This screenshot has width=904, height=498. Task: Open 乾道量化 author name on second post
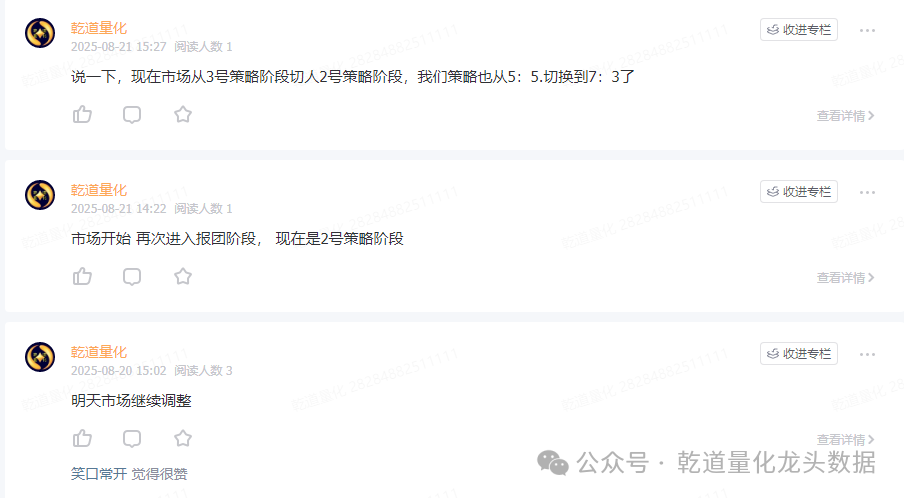coord(99,190)
